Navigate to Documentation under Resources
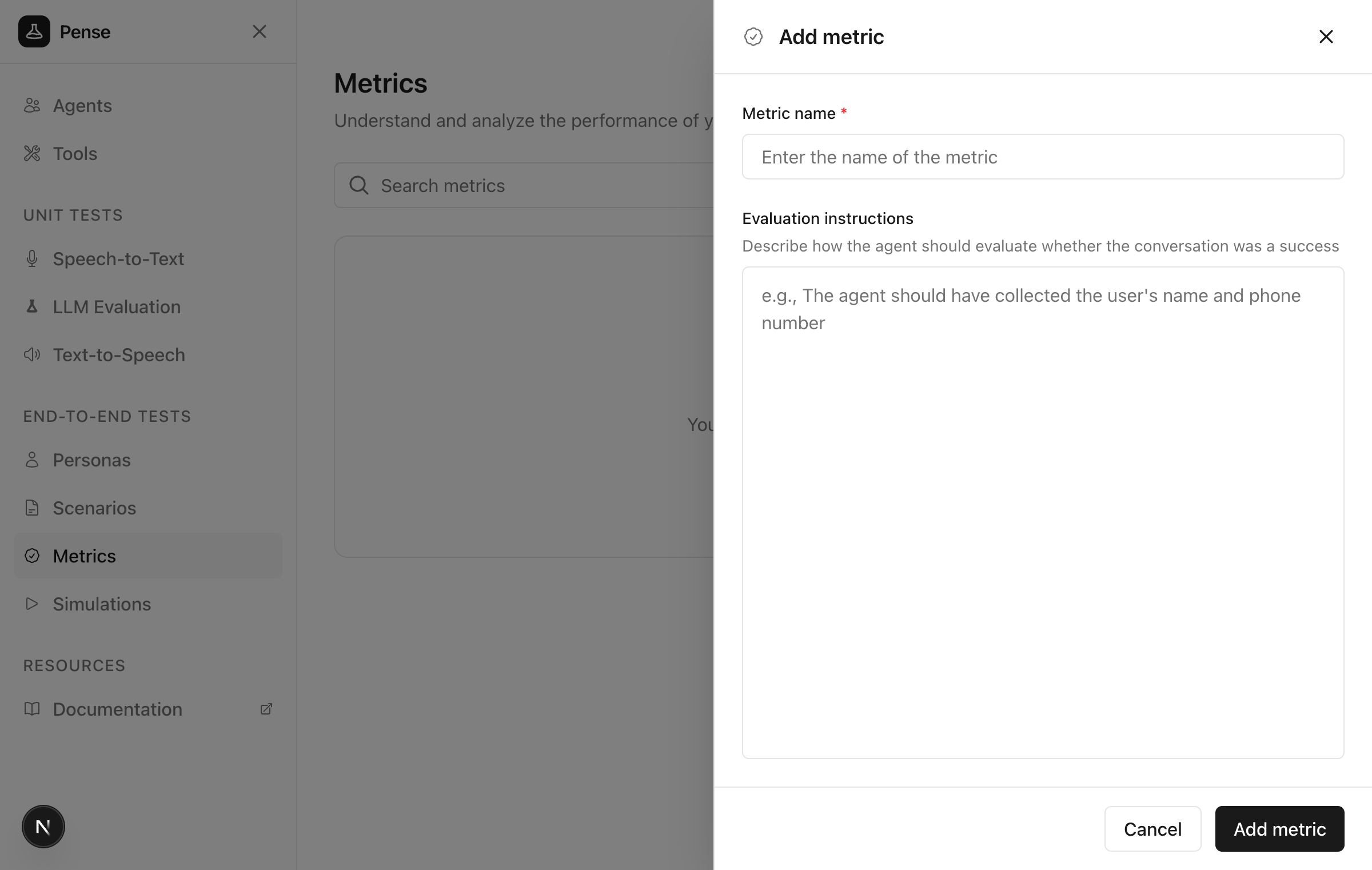Image resolution: width=1372 pixels, height=870 pixels. coord(117,709)
